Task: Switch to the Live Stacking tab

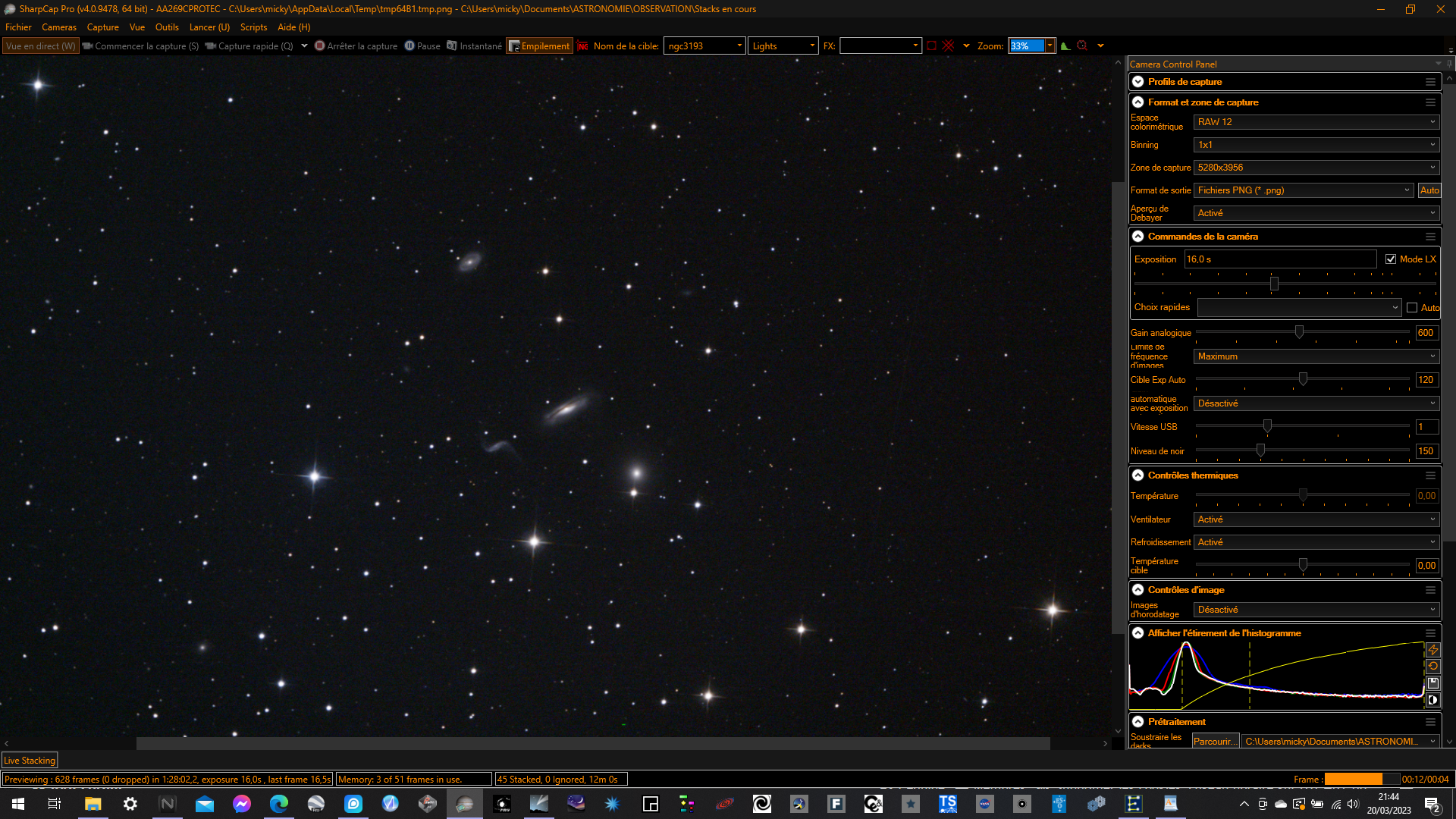Action: tap(30, 761)
